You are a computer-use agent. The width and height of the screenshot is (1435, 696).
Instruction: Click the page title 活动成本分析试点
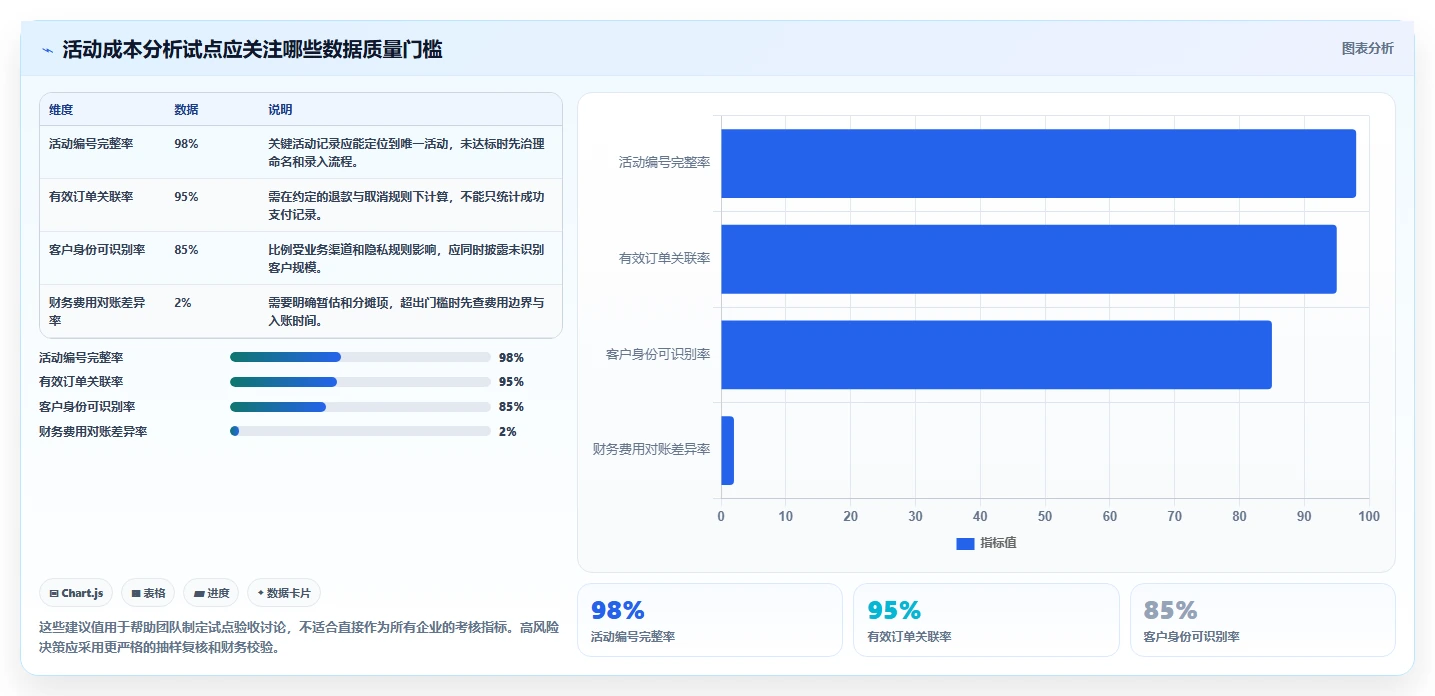[x=252, y=50]
